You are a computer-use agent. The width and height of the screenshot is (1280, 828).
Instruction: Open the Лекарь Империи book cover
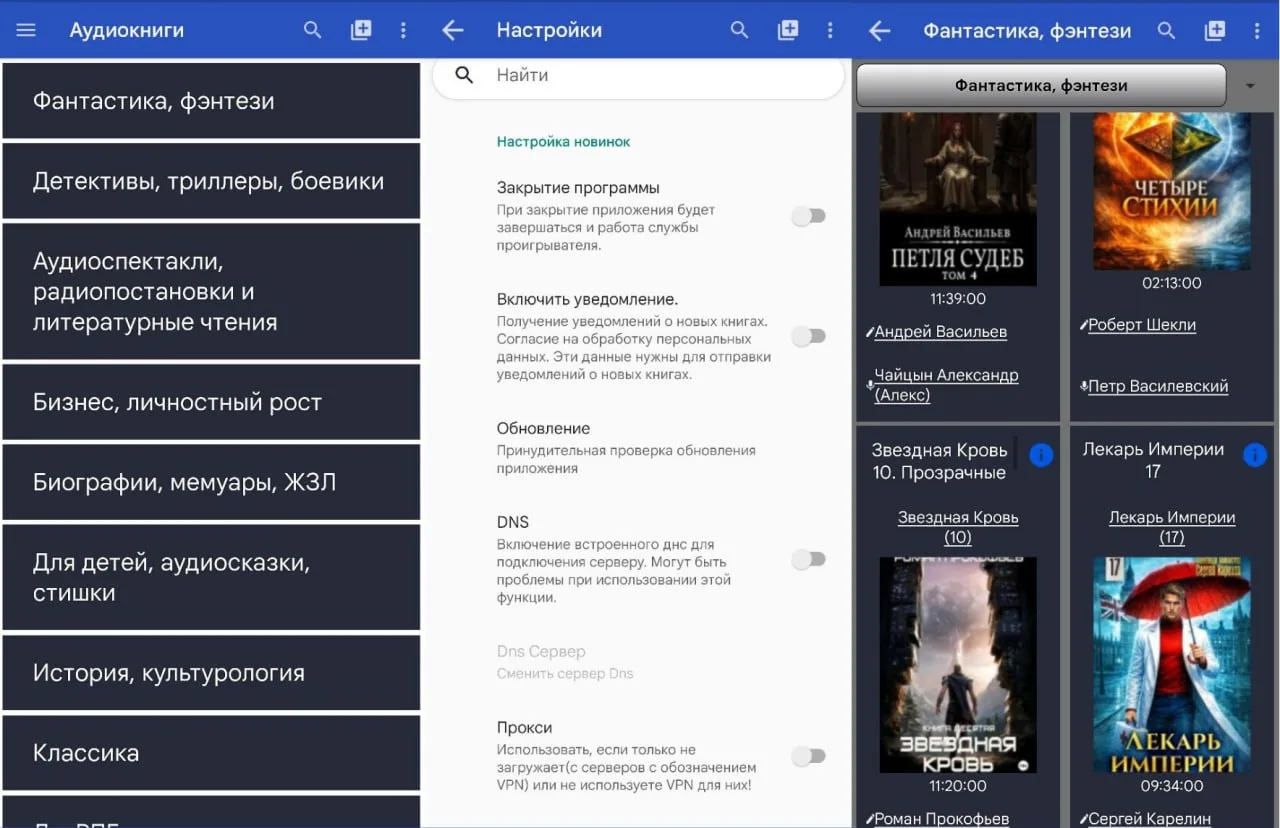[x=1172, y=664]
